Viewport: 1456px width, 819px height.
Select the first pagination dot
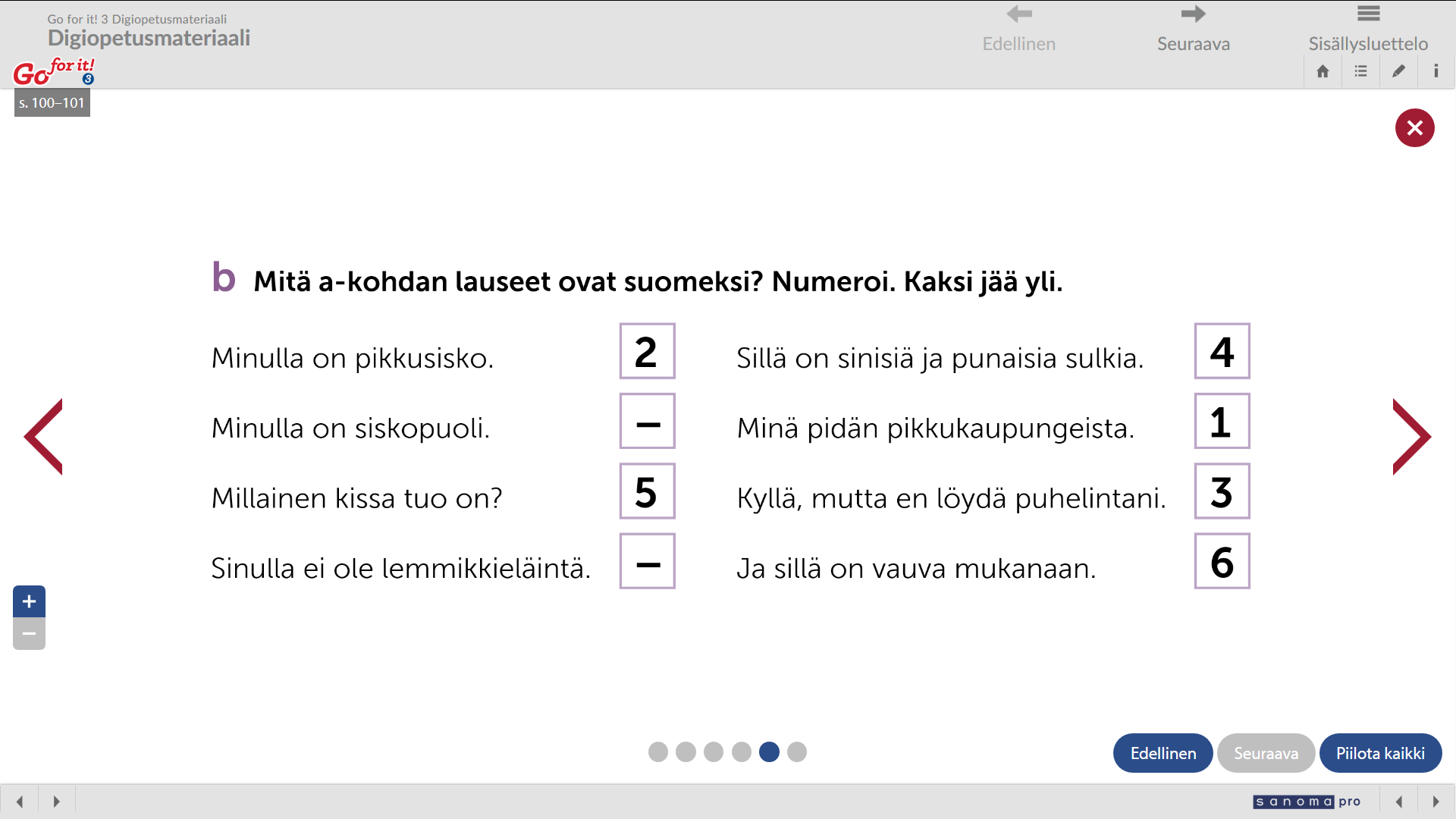point(658,752)
